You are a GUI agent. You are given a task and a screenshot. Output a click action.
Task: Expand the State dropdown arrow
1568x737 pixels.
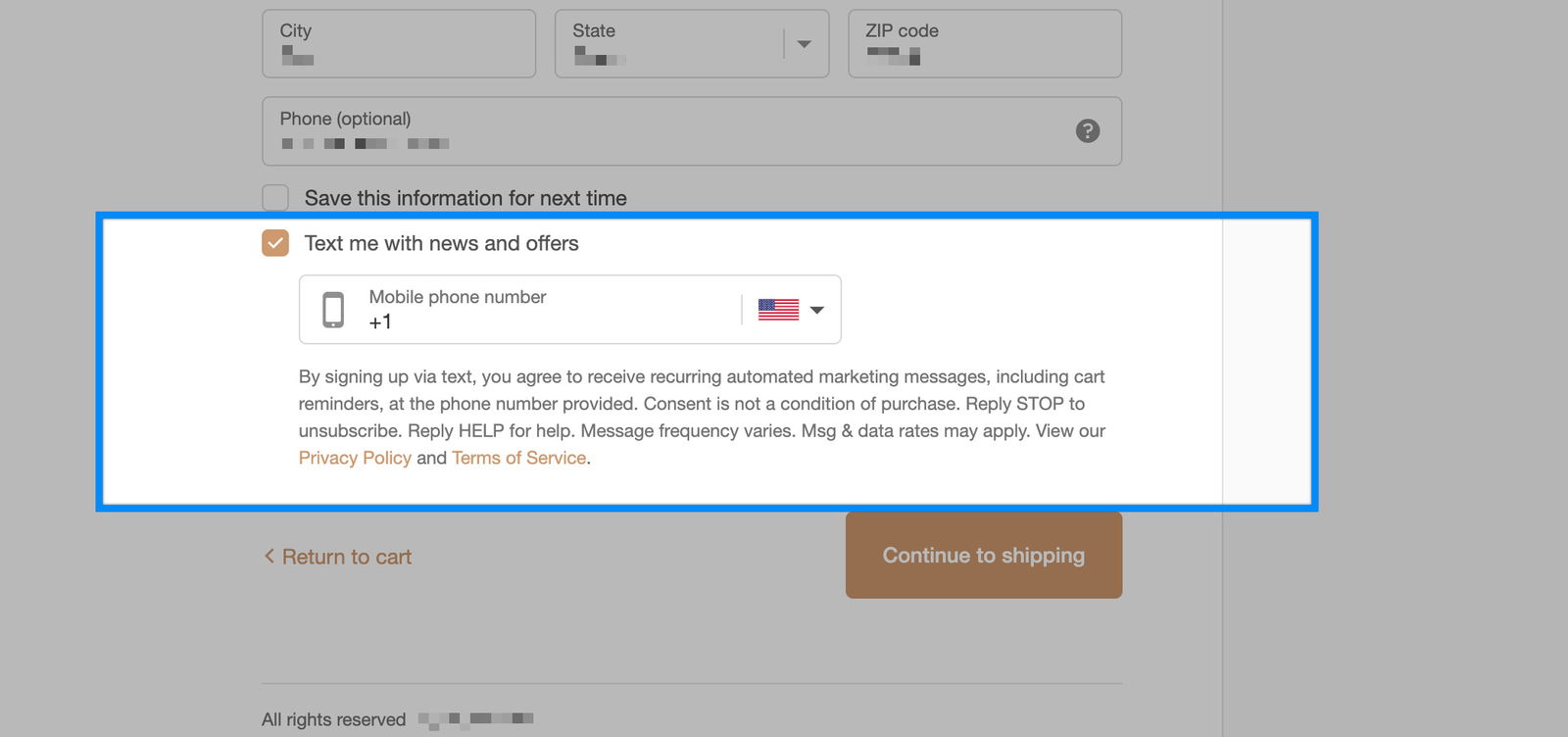804,44
